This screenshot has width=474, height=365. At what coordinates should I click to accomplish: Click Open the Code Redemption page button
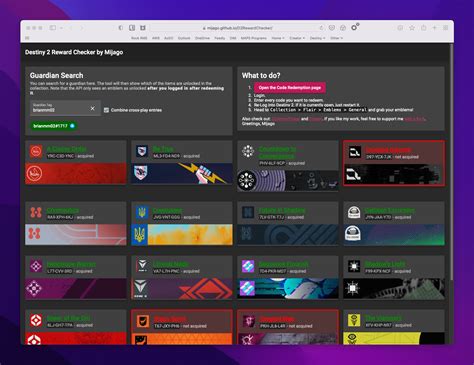click(290, 87)
